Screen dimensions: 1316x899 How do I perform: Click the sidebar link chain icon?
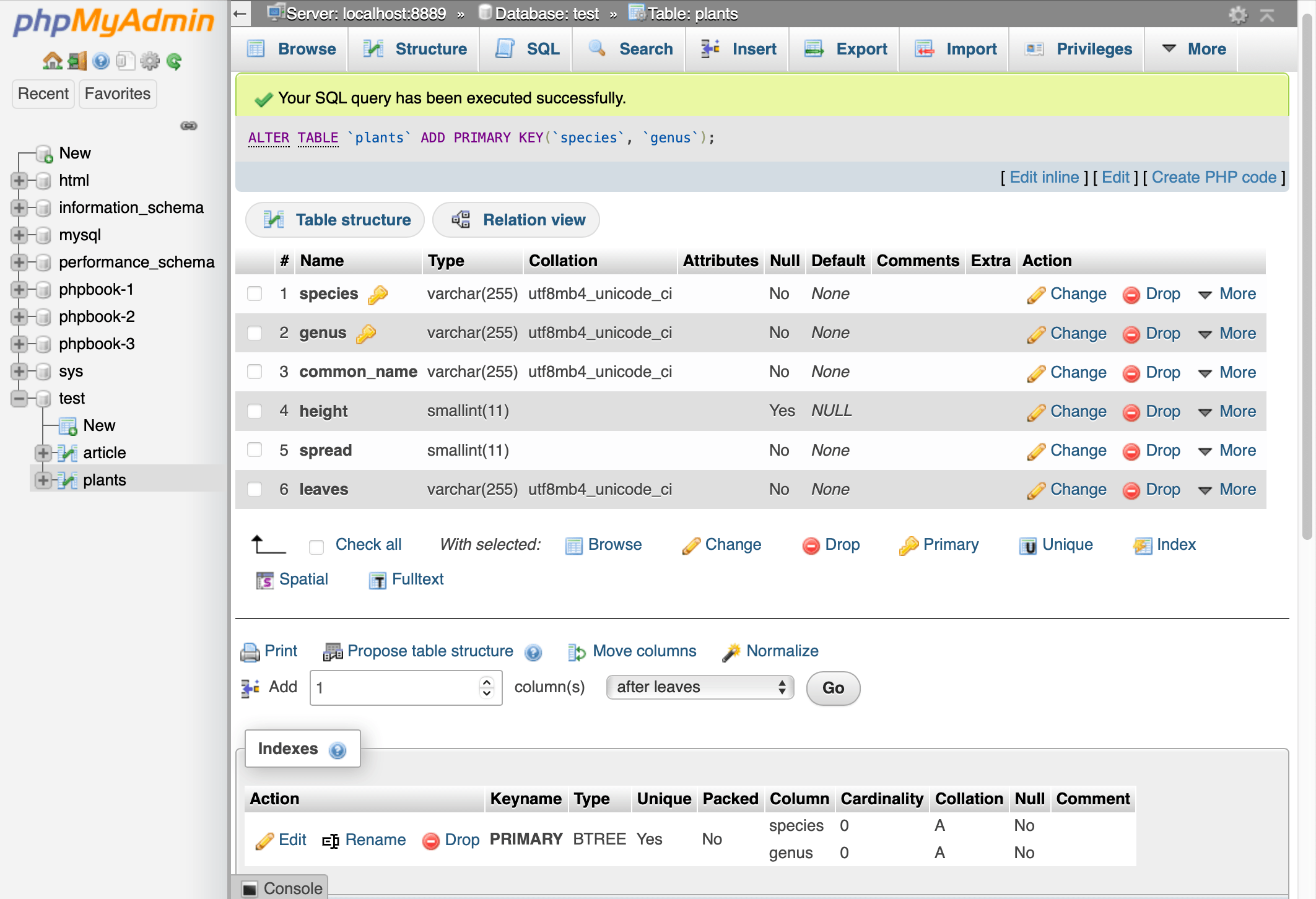(x=189, y=126)
